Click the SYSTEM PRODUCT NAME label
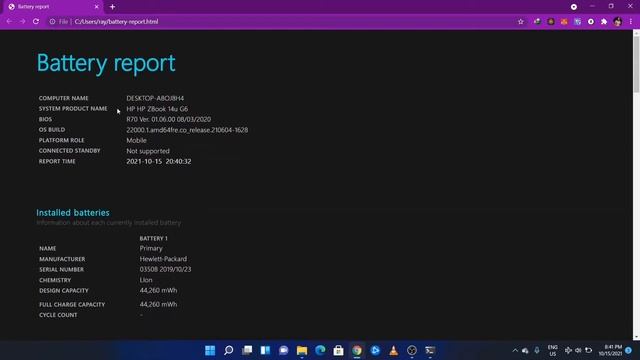This screenshot has height=360, width=640. pos(73,109)
